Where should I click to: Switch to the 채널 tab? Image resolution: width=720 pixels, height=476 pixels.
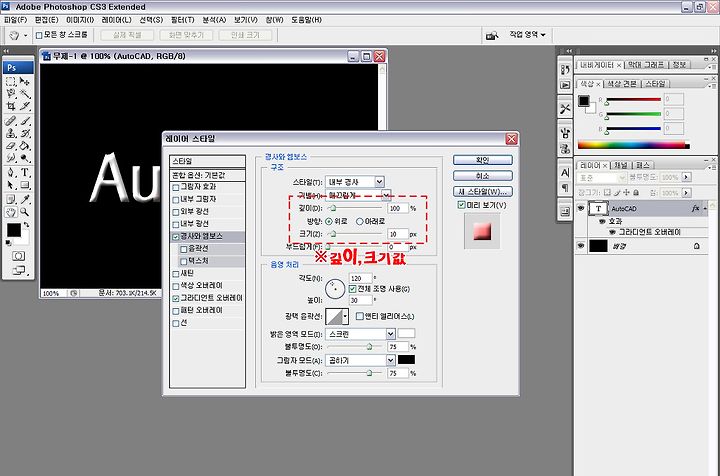620,165
